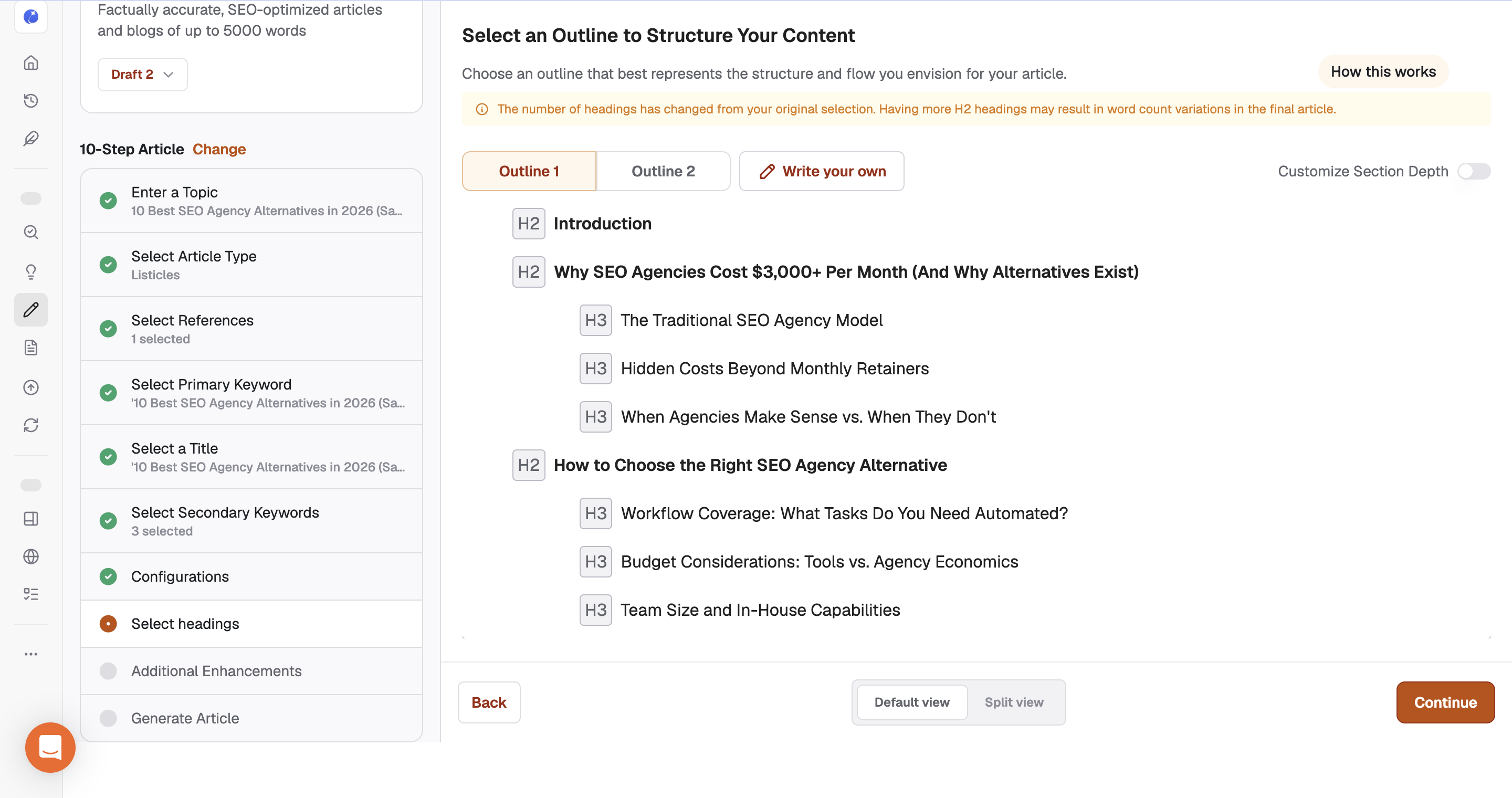
Task: Click the Change link beside 10-Step Article
Action: [x=219, y=149]
